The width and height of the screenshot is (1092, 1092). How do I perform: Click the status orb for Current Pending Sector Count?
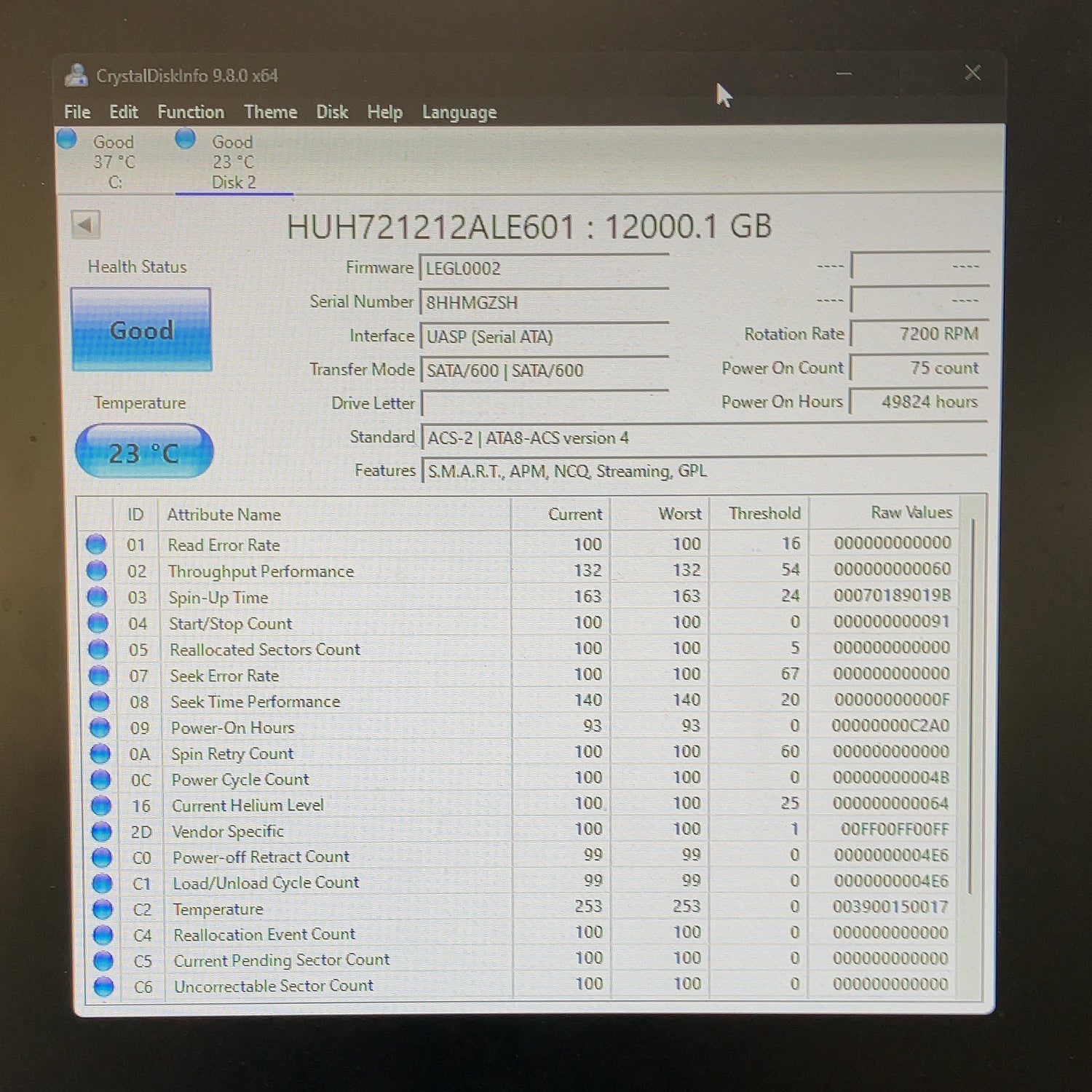tap(103, 961)
